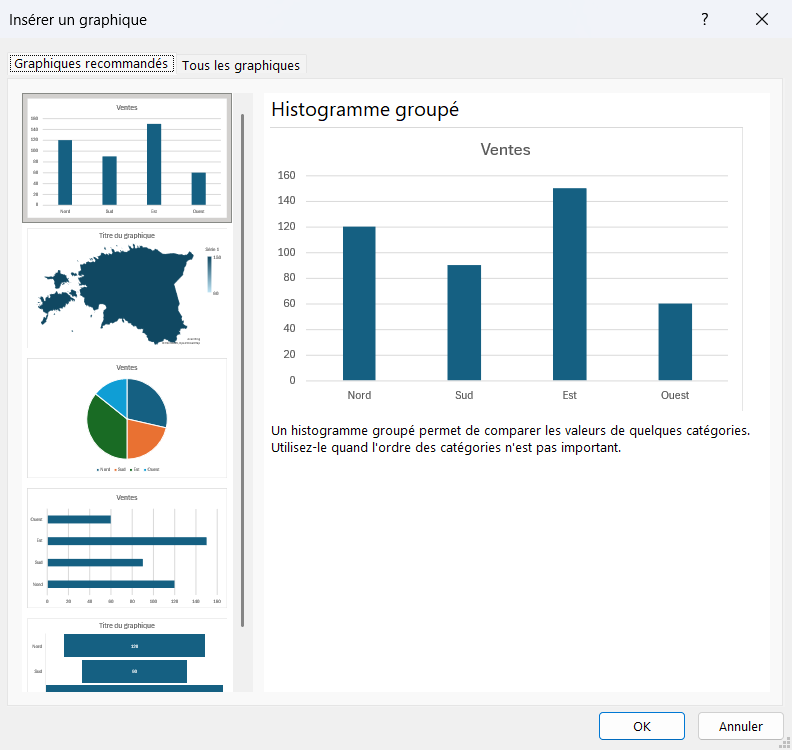Open help with the question mark icon
The image size is (792, 750).
(x=705, y=19)
